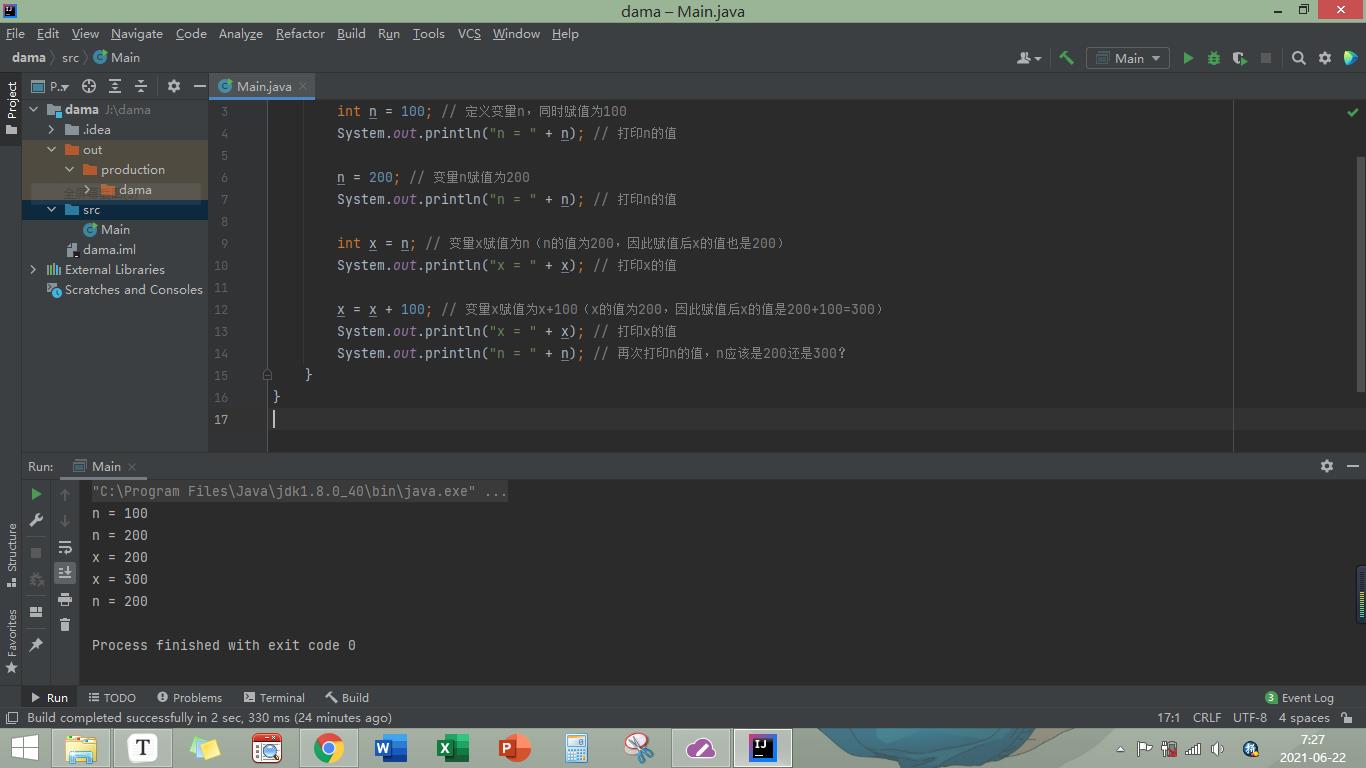Rerun Main in Run panel

coord(36,494)
